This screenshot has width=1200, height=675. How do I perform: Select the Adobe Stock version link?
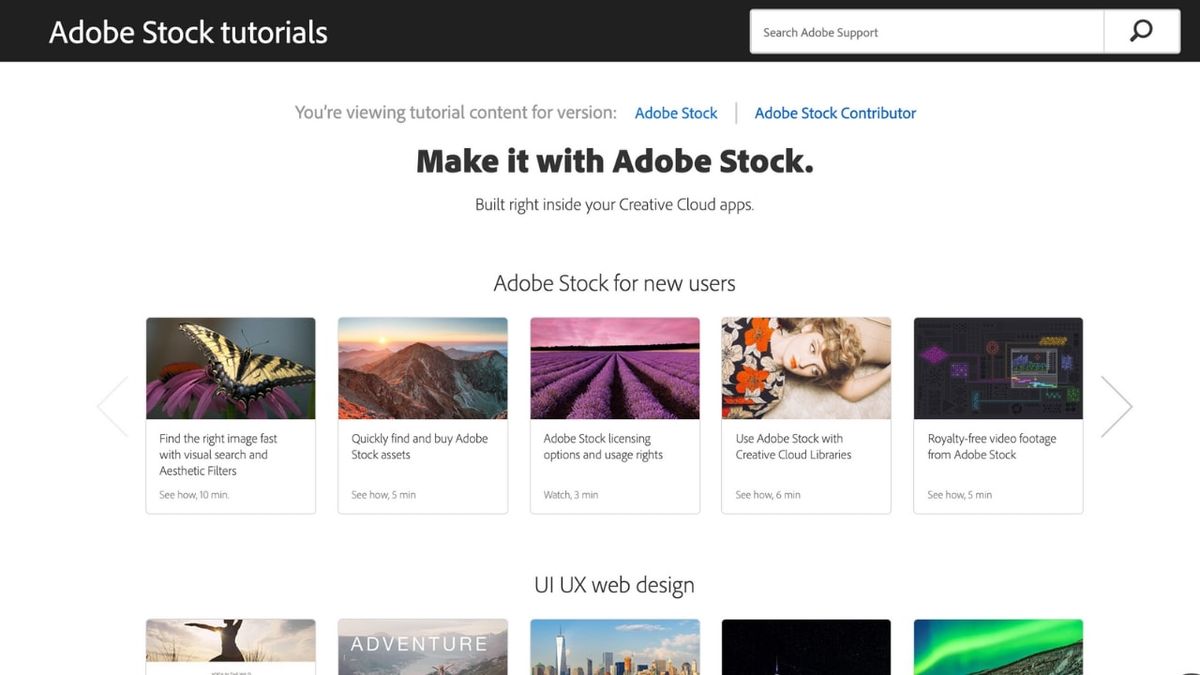[676, 113]
